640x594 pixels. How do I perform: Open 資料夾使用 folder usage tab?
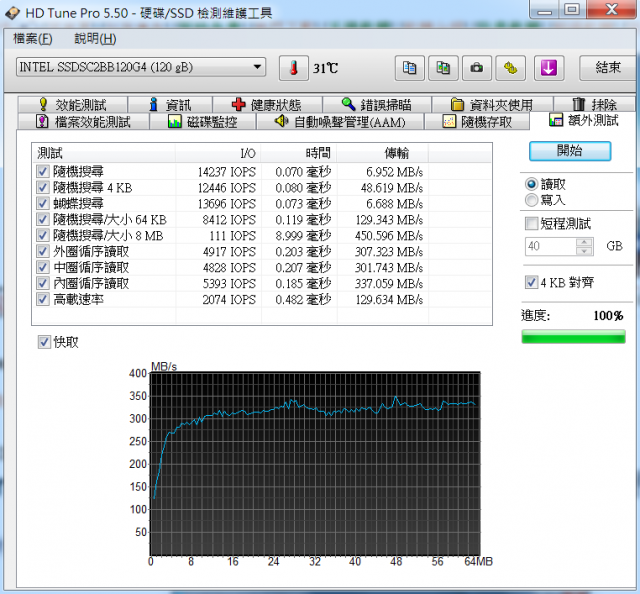point(492,105)
